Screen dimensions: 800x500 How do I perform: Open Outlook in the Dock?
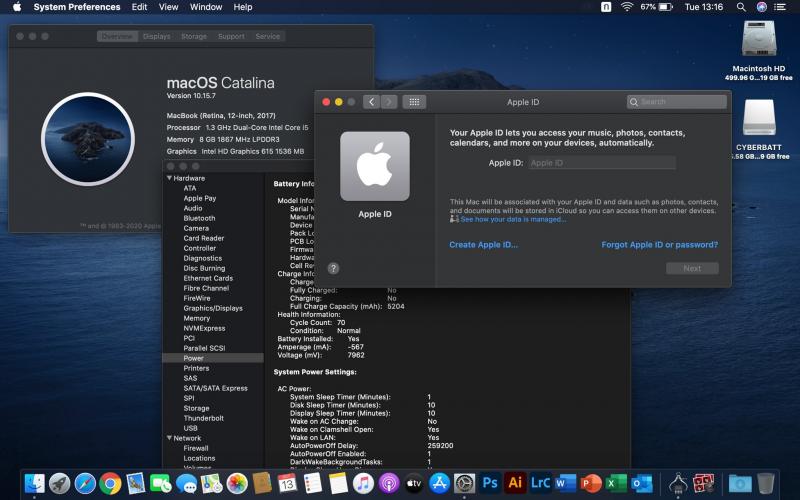642,483
